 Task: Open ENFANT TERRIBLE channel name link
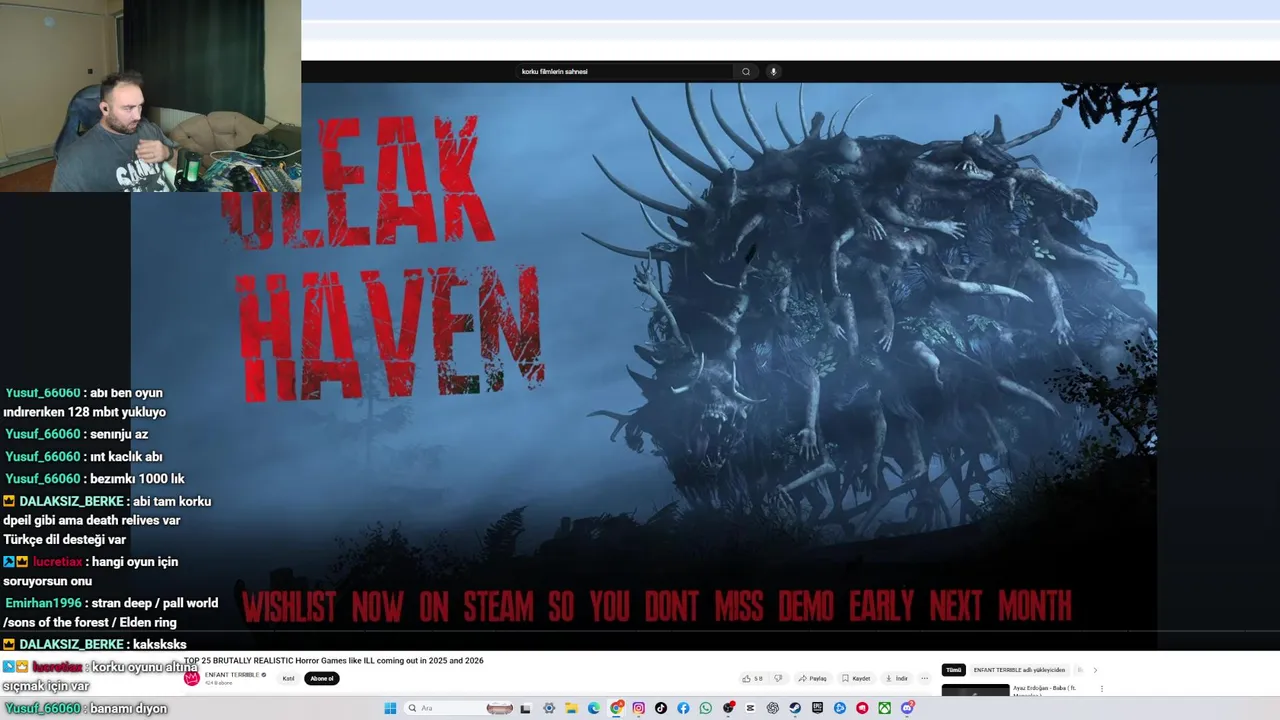[232, 675]
